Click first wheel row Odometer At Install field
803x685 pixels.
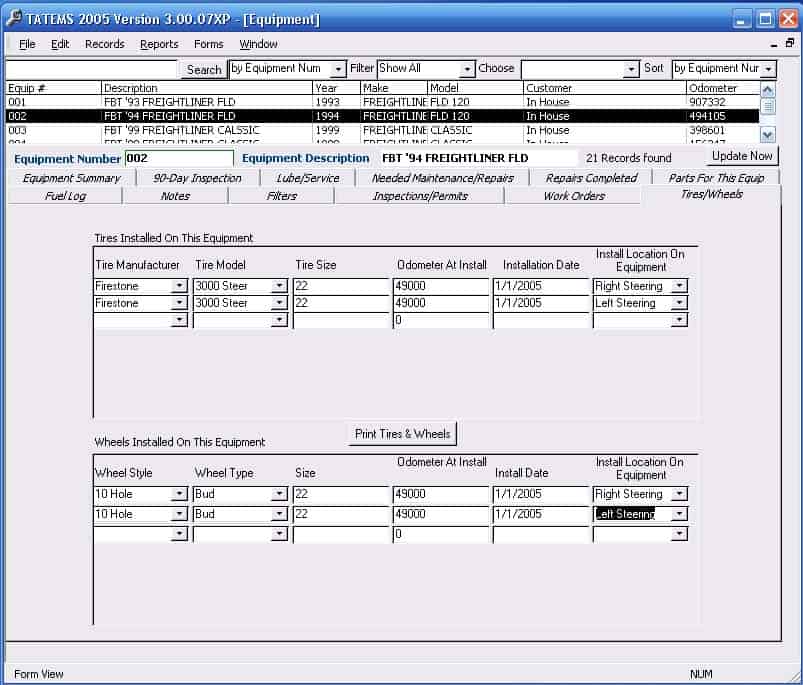(x=441, y=494)
